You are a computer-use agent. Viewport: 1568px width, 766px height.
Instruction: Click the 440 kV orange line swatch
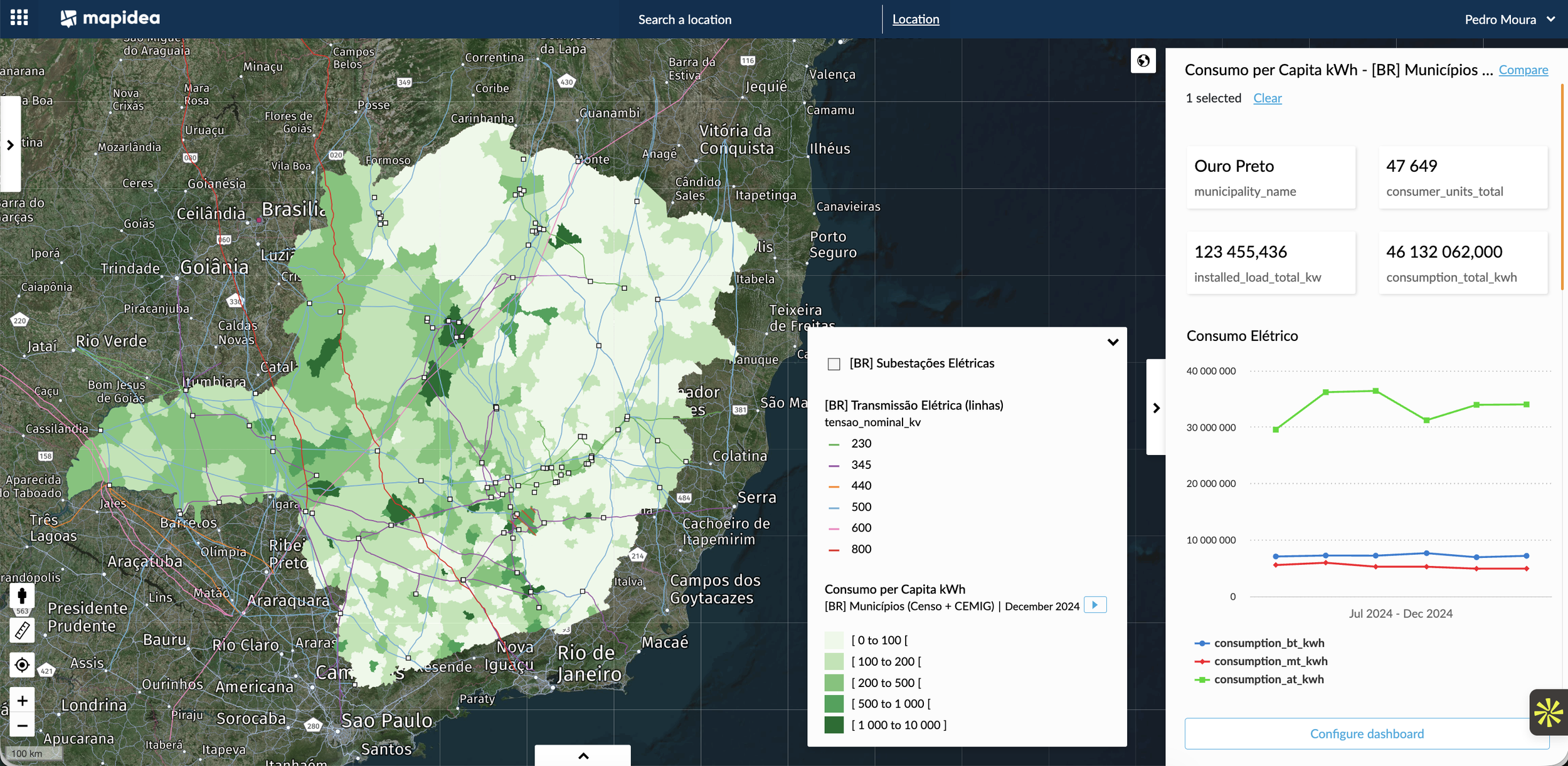[x=834, y=486]
